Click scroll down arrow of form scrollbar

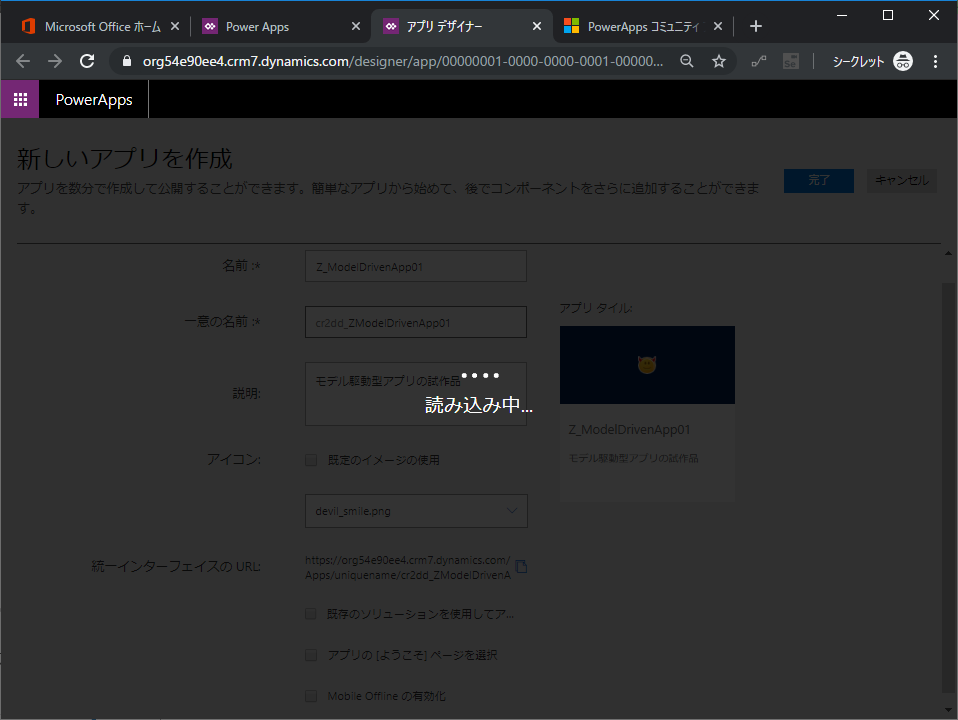[948, 710]
